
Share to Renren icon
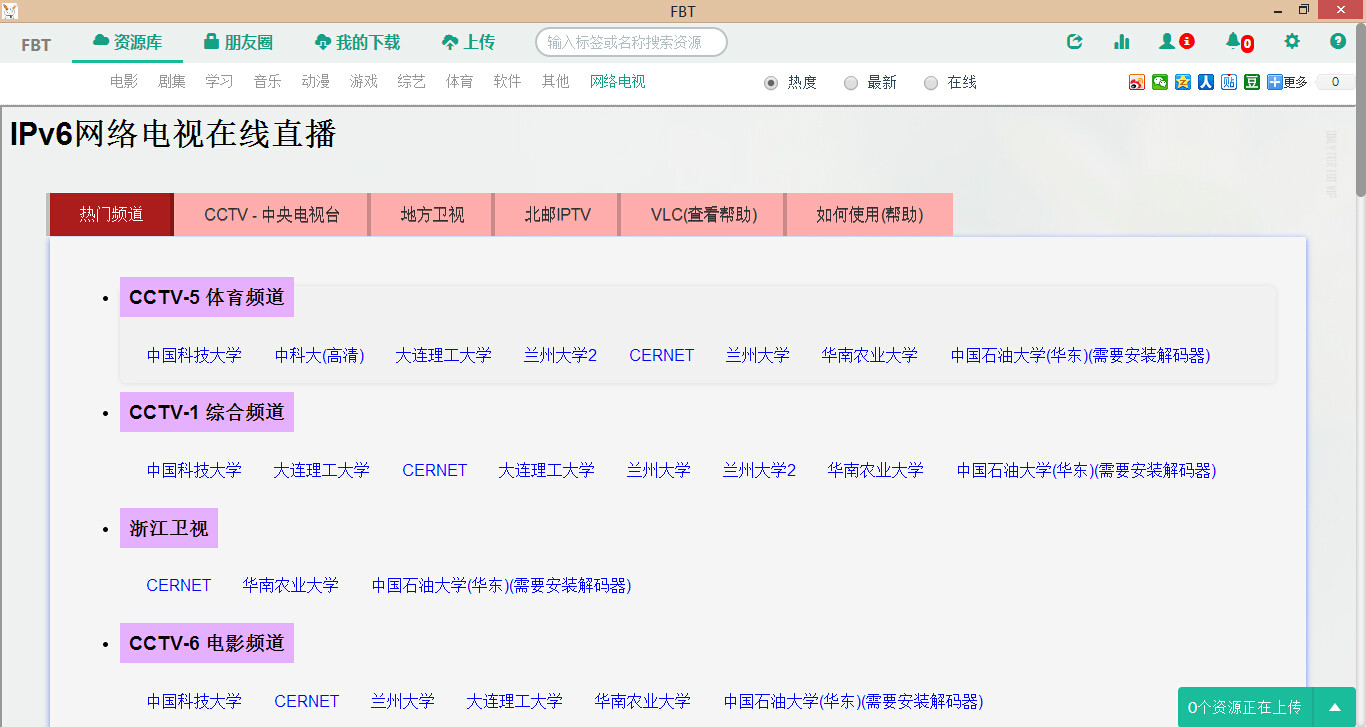point(1206,82)
